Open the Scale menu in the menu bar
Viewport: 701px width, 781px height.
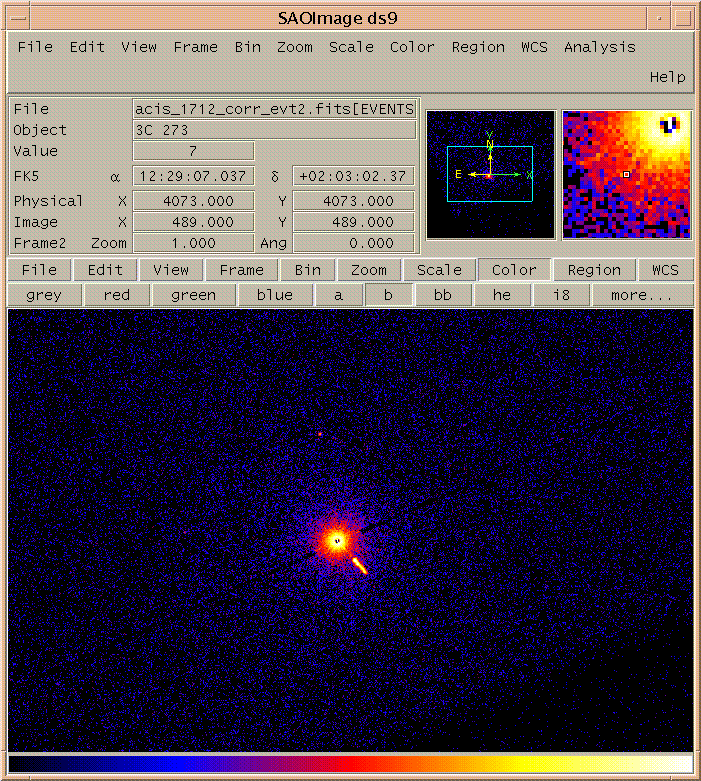(x=351, y=47)
